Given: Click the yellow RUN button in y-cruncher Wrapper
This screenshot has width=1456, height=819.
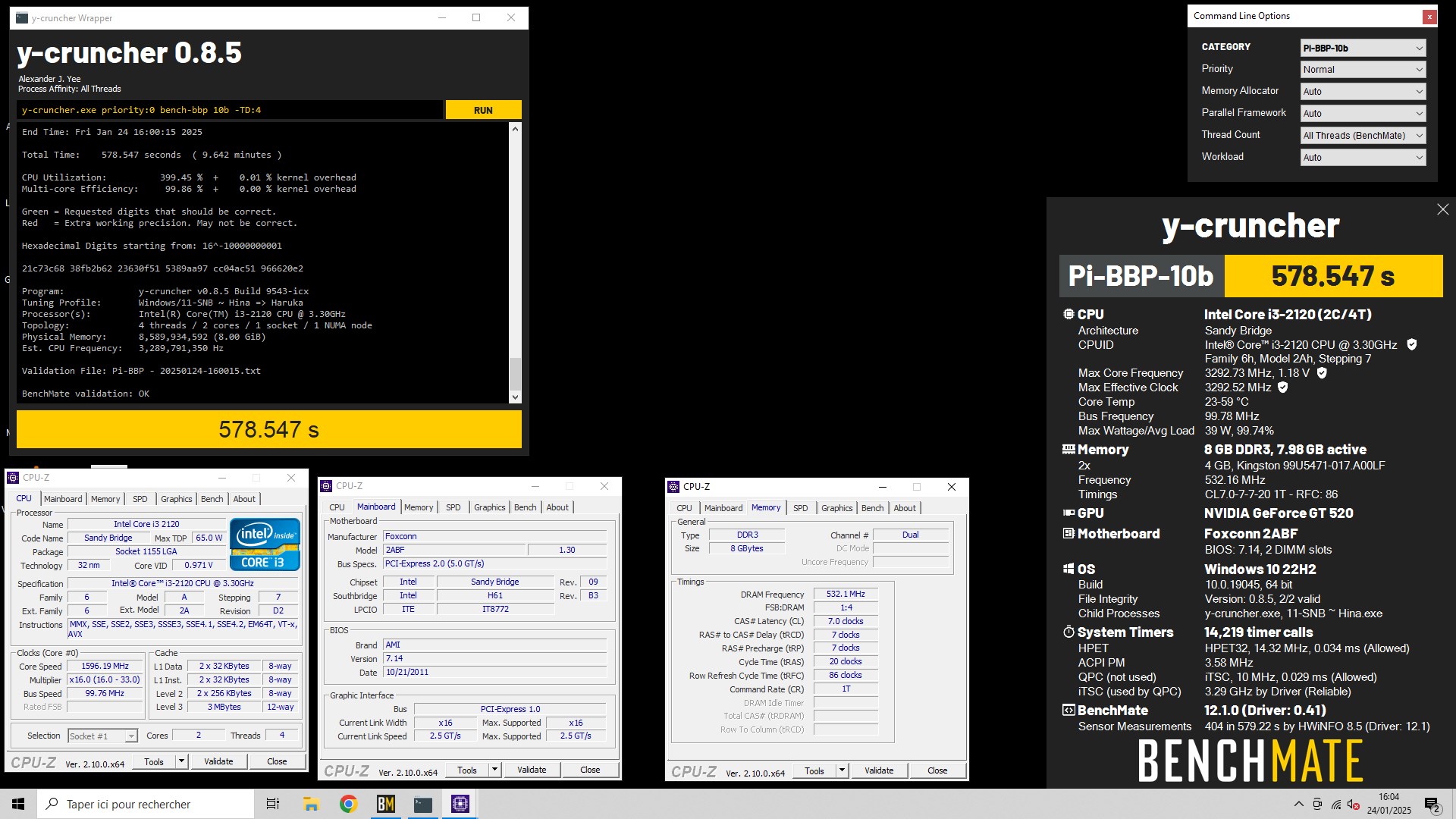Looking at the screenshot, I should tap(483, 110).
